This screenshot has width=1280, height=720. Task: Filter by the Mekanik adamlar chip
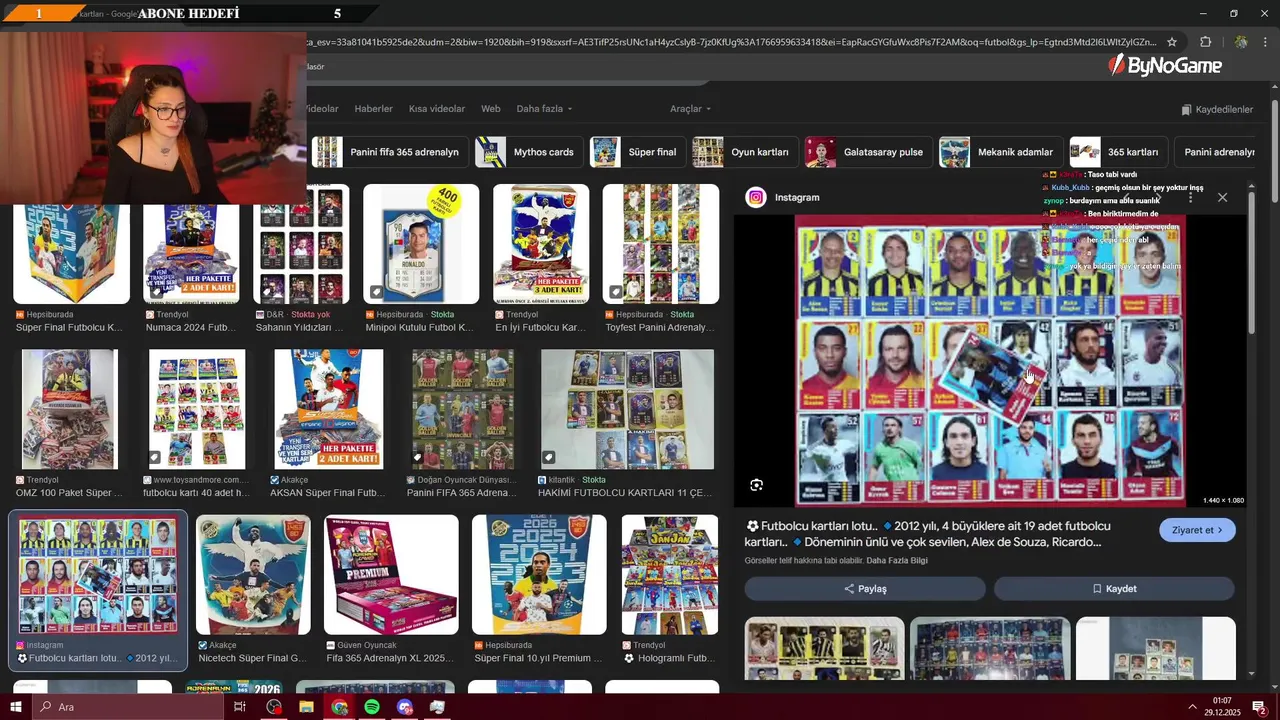(1000, 152)
